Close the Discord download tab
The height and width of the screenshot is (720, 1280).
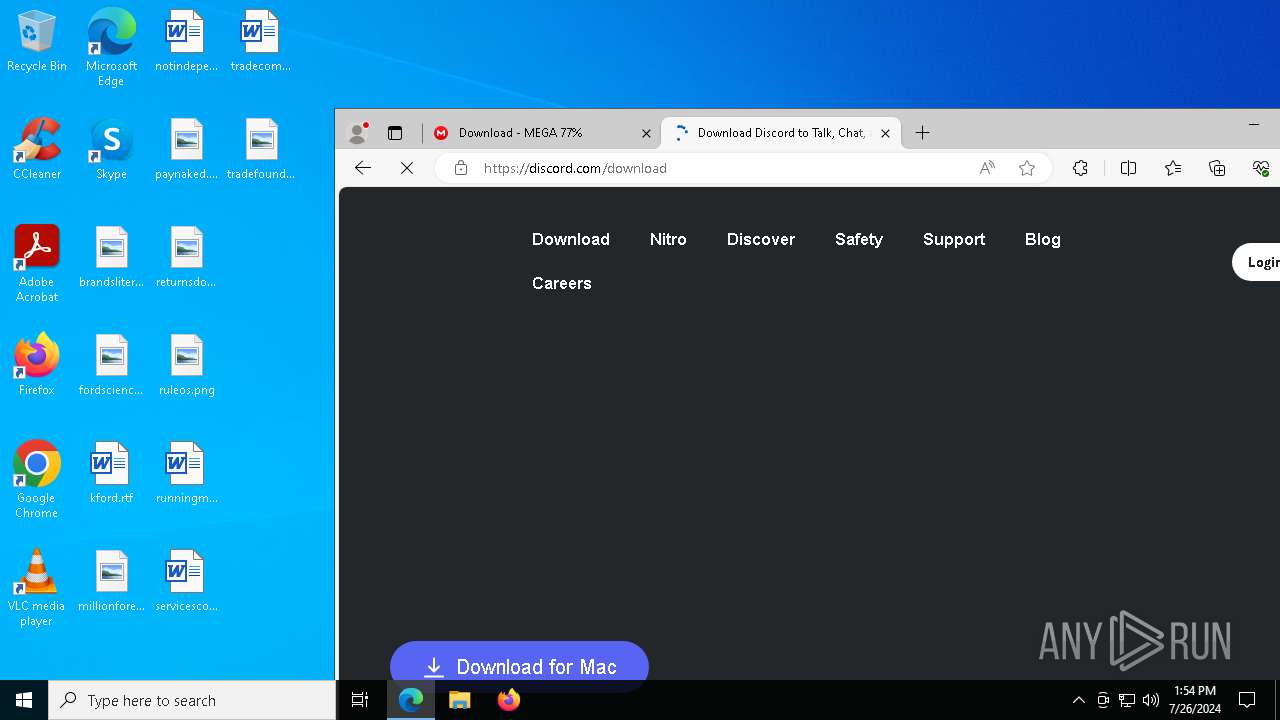[885, 132]
